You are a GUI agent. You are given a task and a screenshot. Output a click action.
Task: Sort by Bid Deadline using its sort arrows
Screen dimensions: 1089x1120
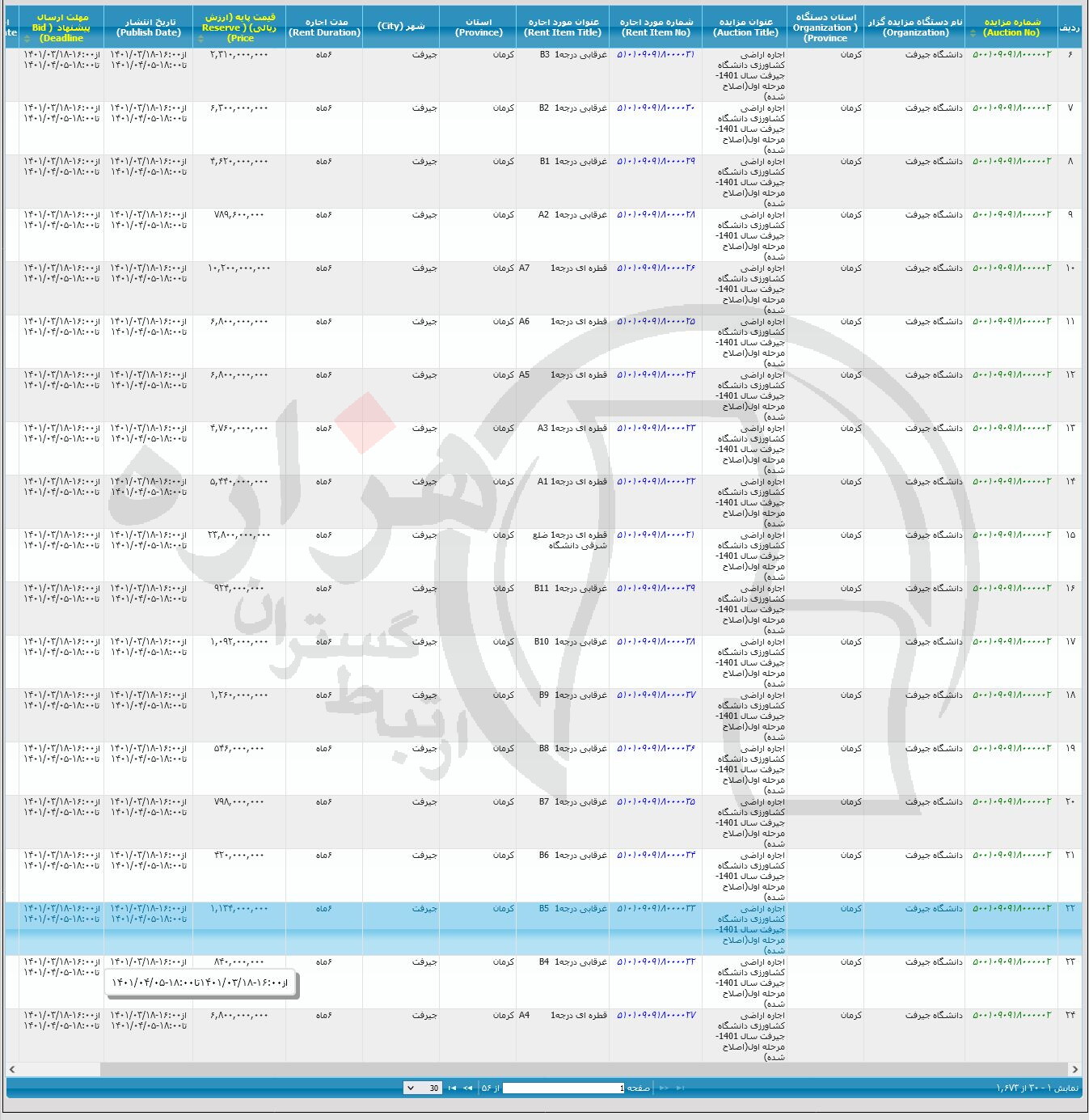tap(27, 38)
